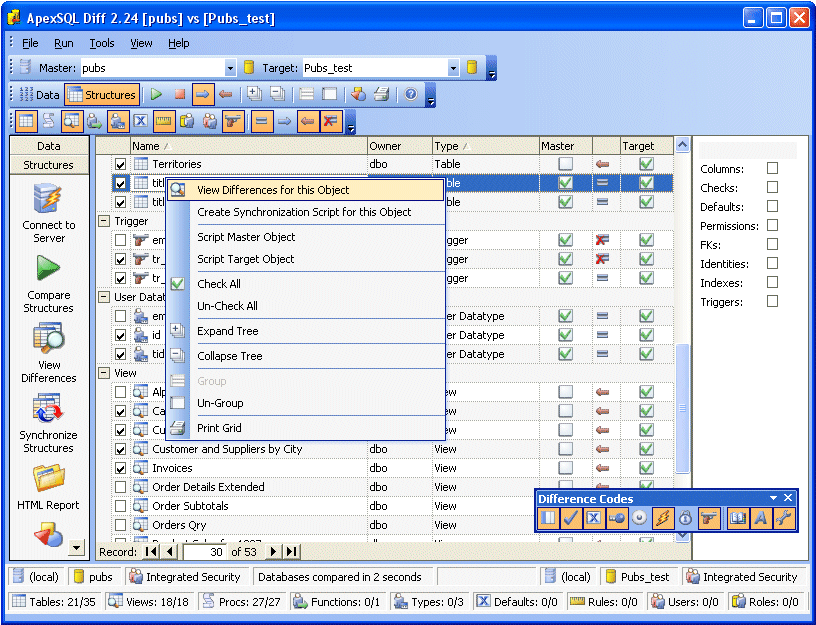816x625 pixels.
Task: Uncheck the Territories row checkbox
Action: pos(121,164)
